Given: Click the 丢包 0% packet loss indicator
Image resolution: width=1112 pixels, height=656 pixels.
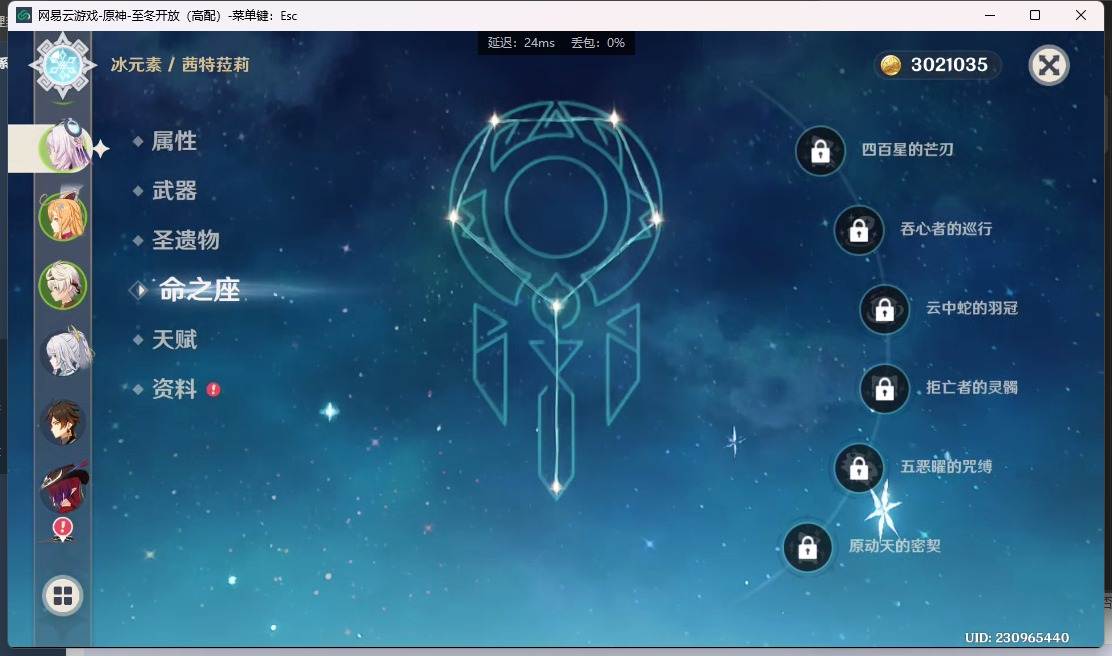Looking at the screenshot, I should (x=598, y=43).
